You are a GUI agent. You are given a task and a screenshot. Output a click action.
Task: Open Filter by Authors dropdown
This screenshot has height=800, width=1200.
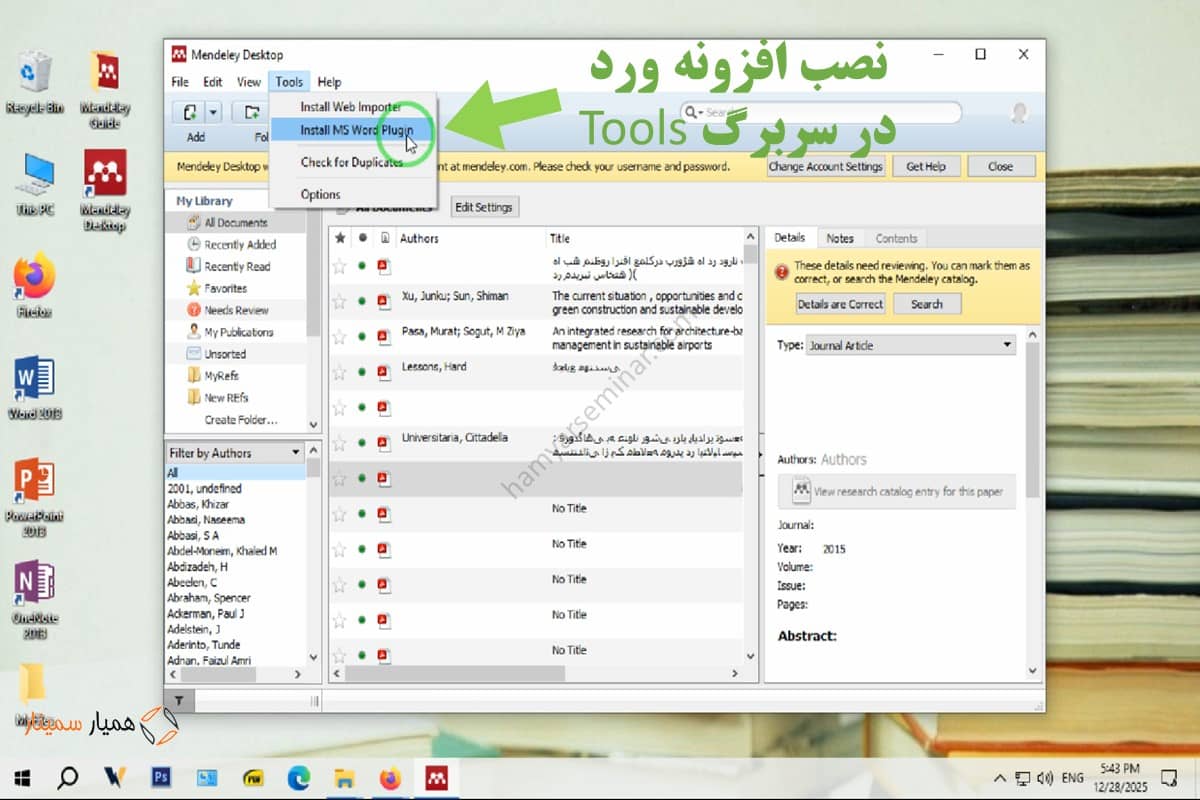(235, 452)
